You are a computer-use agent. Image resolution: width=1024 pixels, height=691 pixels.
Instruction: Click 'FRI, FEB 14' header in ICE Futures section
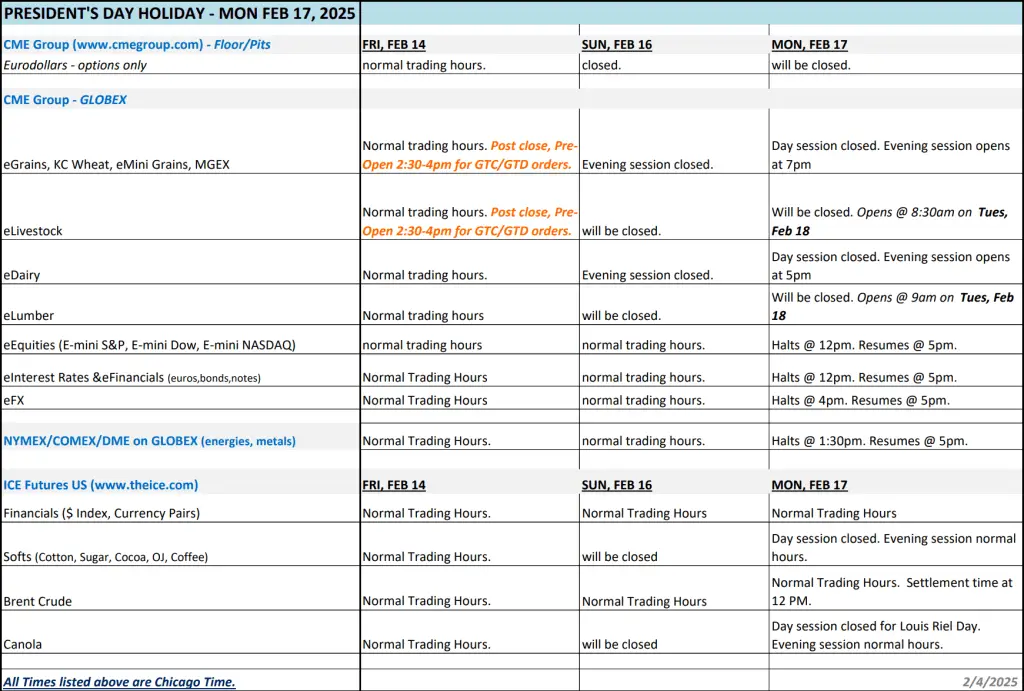coord(394,485)
